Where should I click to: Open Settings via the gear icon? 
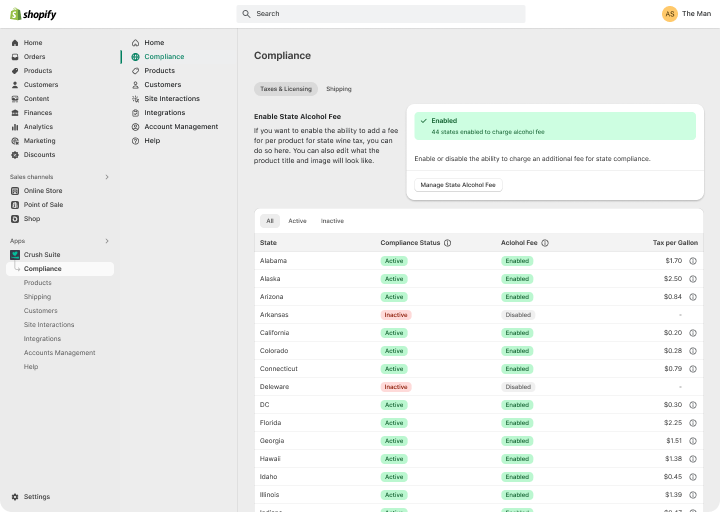point(15,497)
